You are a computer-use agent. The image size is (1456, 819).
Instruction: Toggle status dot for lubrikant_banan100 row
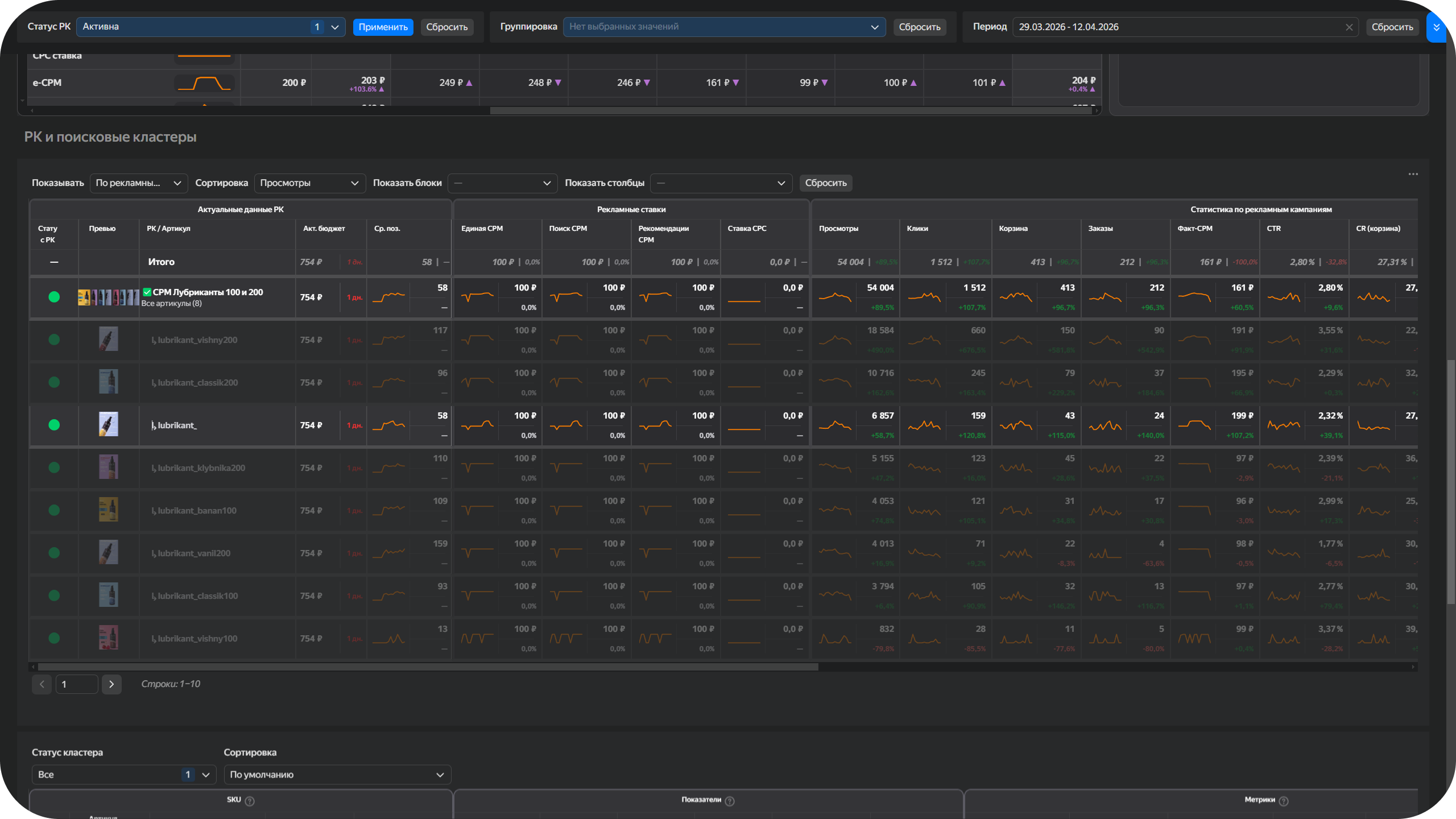[54, 510]
